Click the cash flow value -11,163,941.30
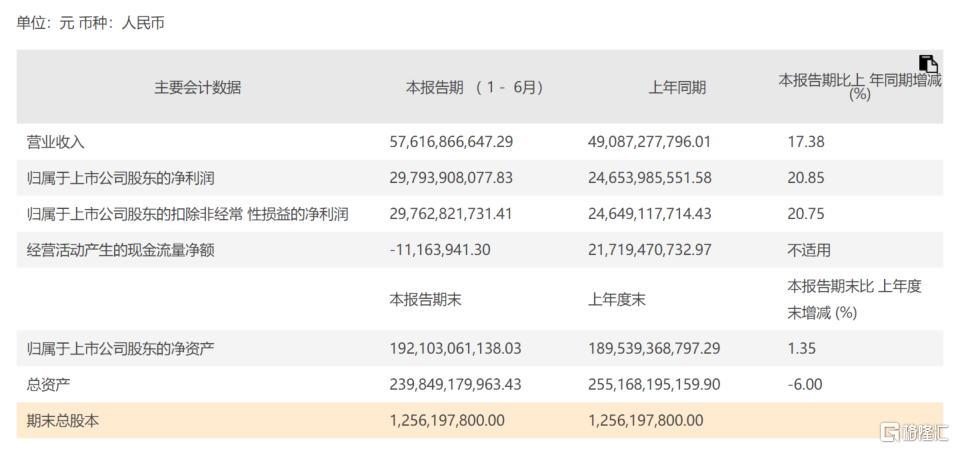The width and height of the screenshot is (955, 449). [x=440, y=250]
